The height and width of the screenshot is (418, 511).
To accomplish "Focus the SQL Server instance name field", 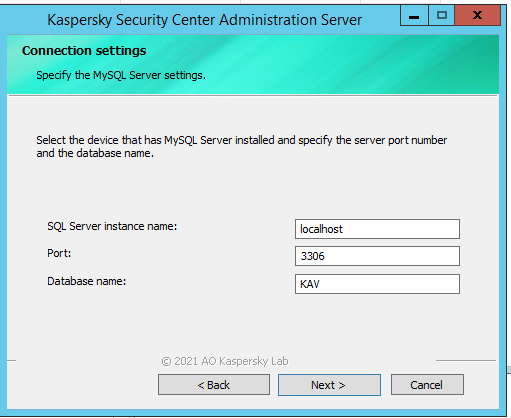I will 377,229.
